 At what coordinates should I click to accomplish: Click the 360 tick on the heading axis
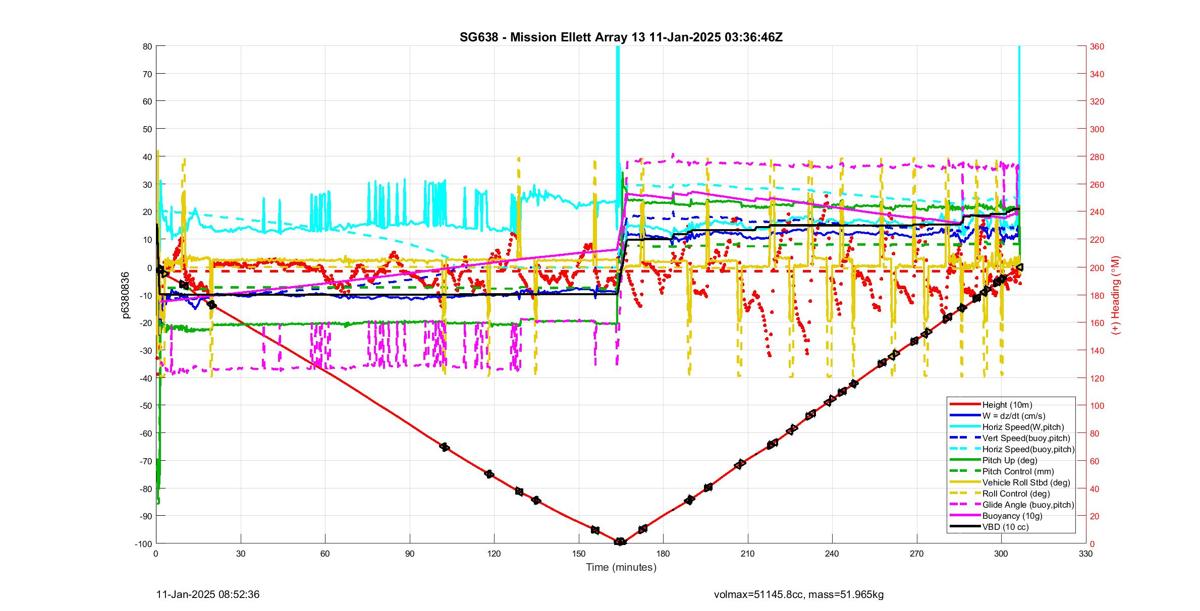(1097, 47)
